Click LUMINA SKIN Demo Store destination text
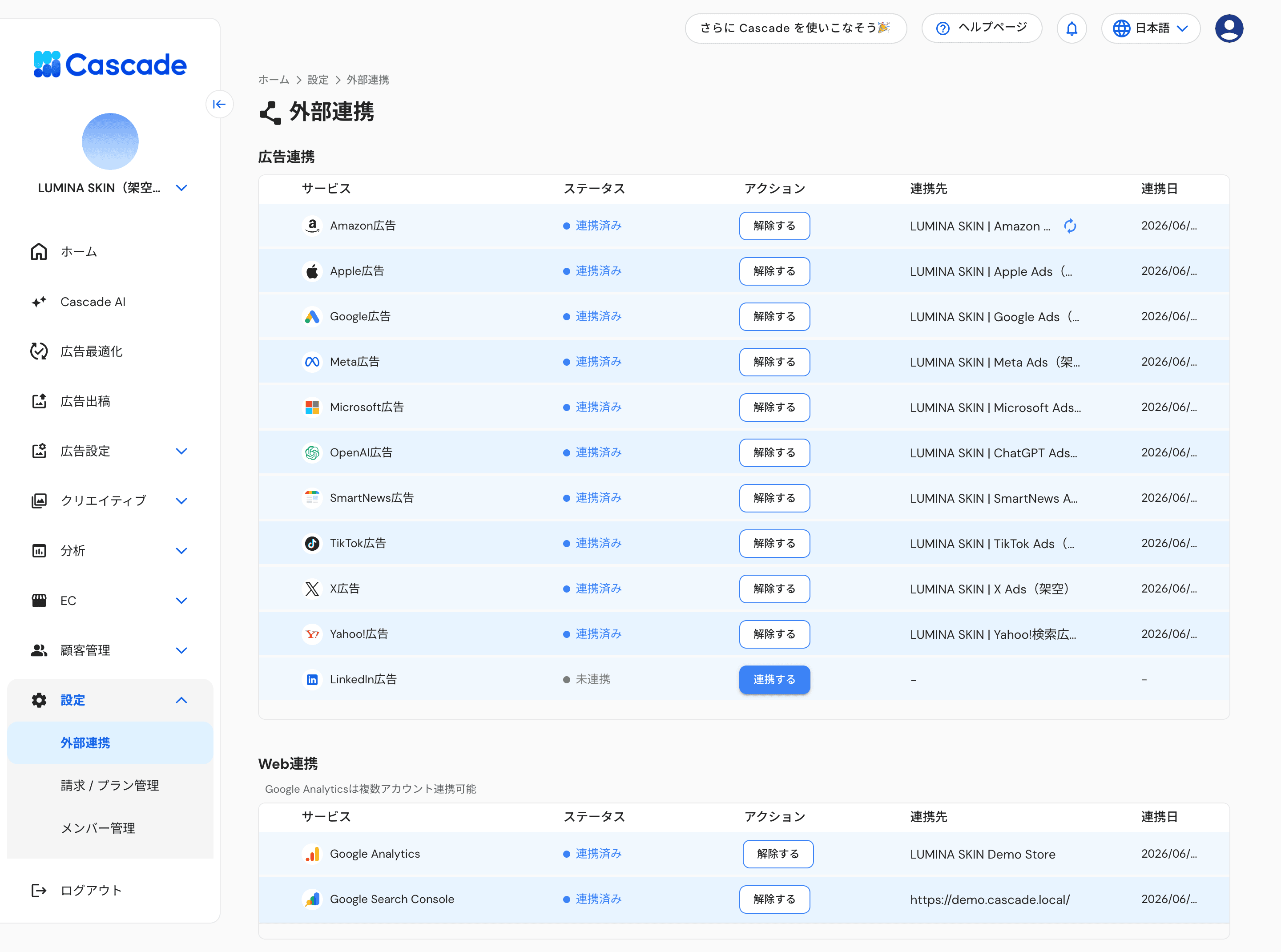 pos(983,854)
